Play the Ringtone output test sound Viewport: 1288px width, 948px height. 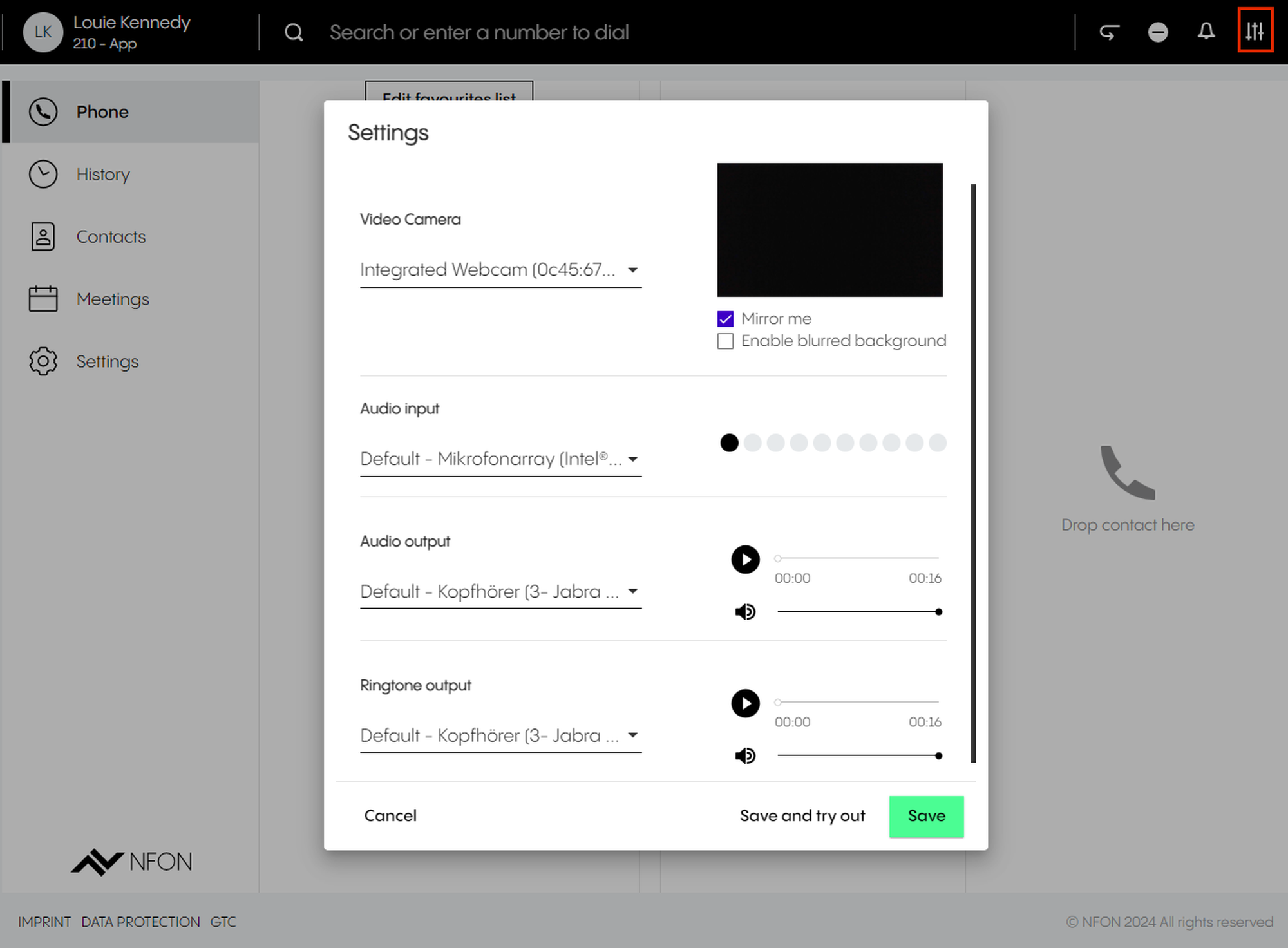745,703
